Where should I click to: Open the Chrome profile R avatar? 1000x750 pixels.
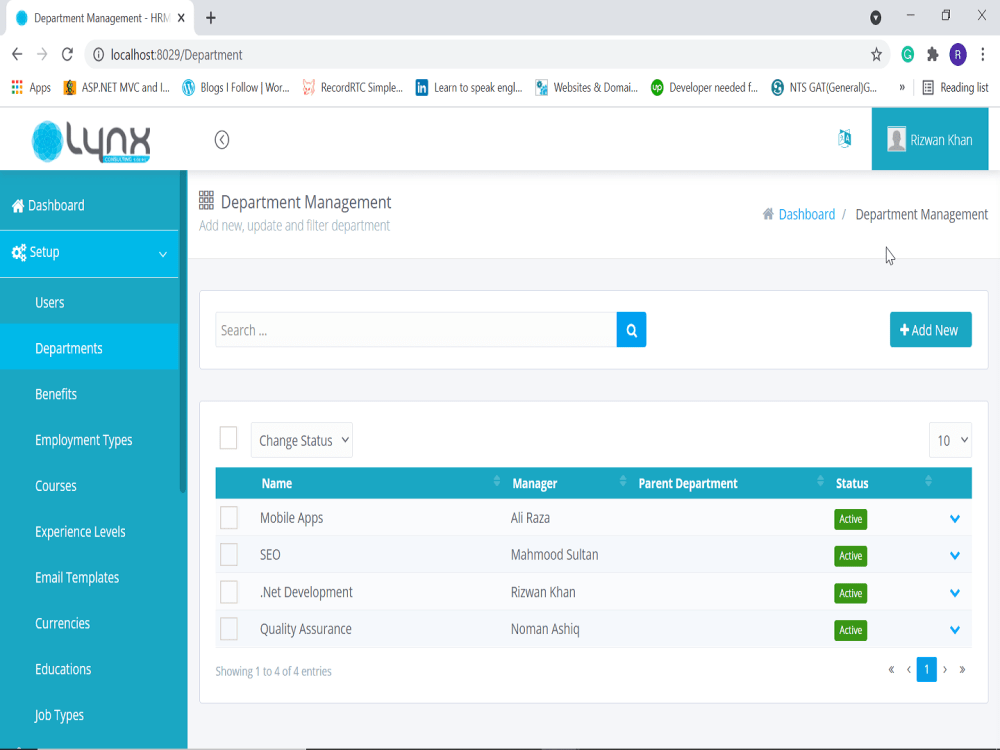(958, 55)
